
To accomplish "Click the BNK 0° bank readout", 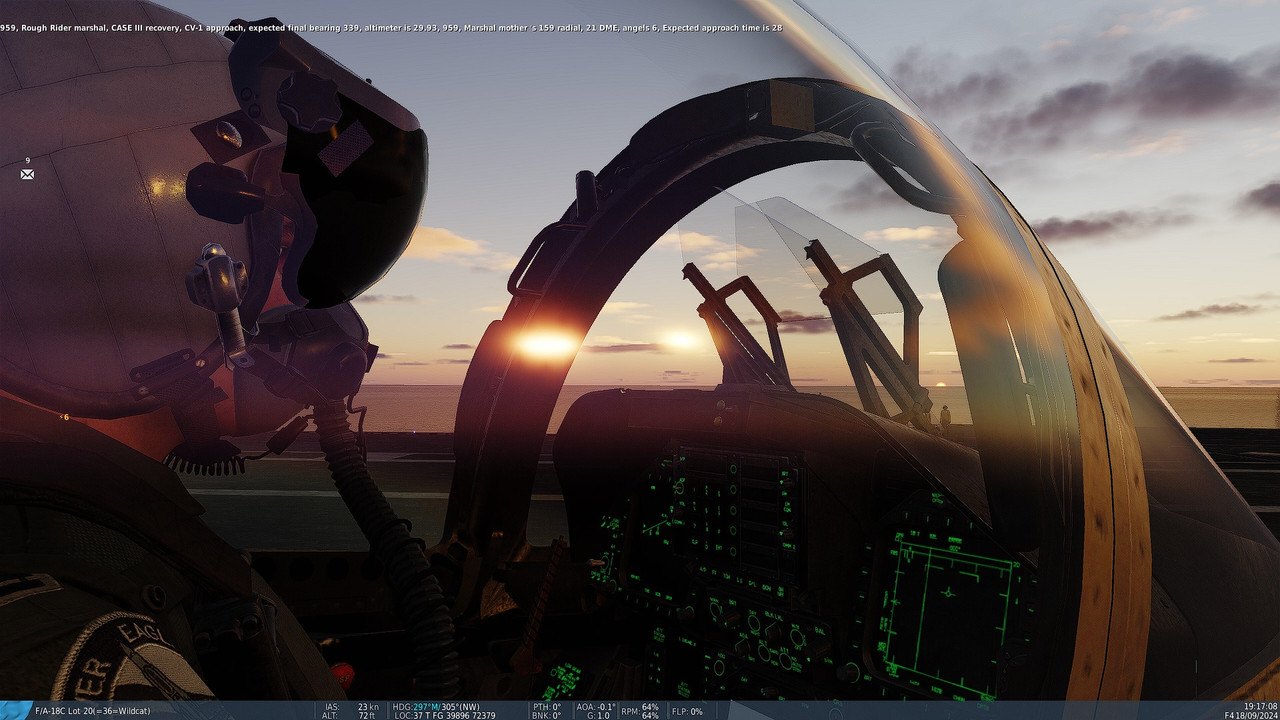I will [x=546, y=715].
